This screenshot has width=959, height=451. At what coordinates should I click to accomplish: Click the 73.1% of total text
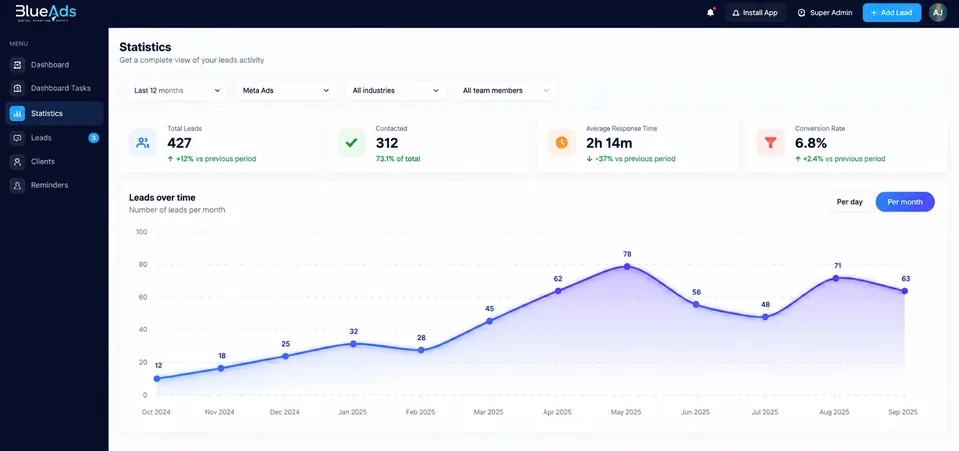pyautogui.click(x=398, y=159)
